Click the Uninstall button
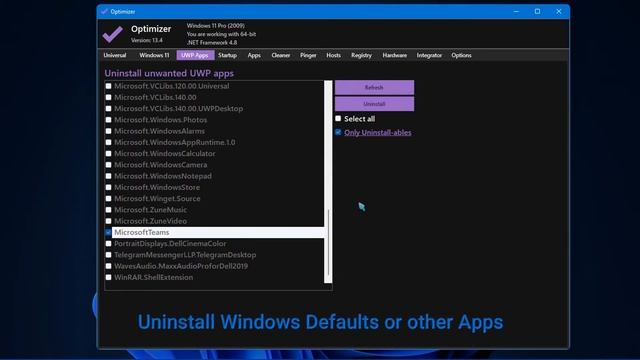640x360 pixels. pos(374,104)
